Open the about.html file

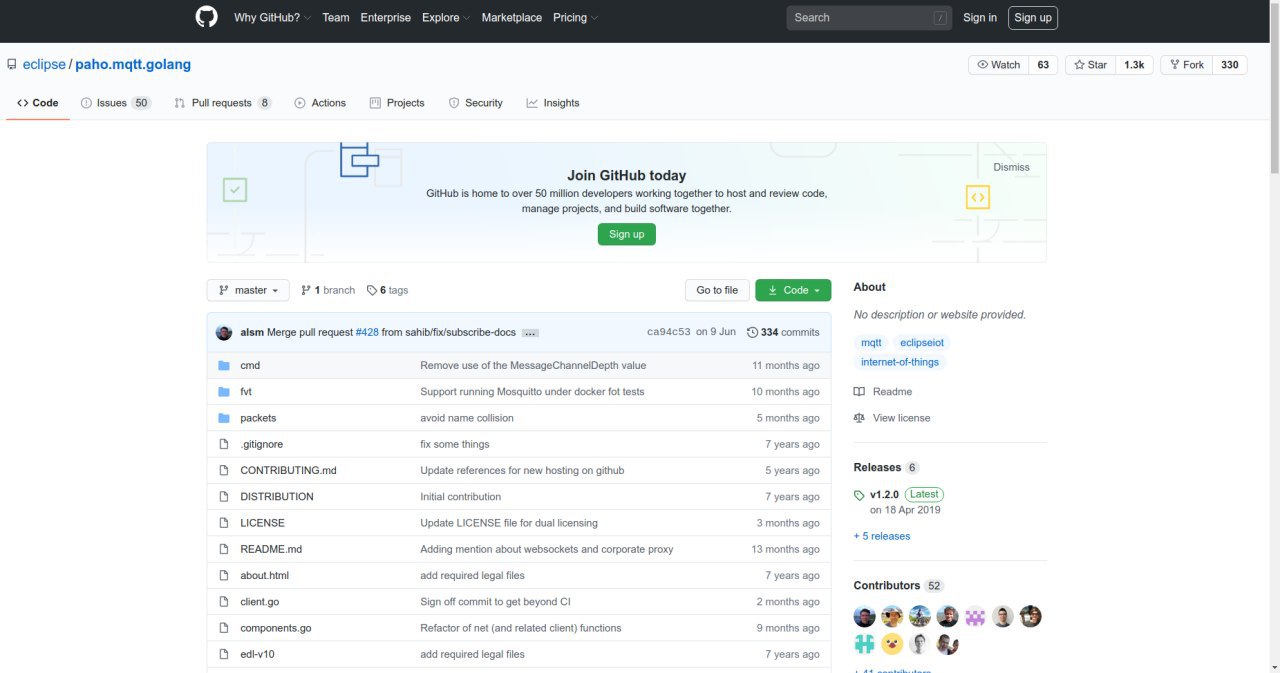[x=264, y=576]
